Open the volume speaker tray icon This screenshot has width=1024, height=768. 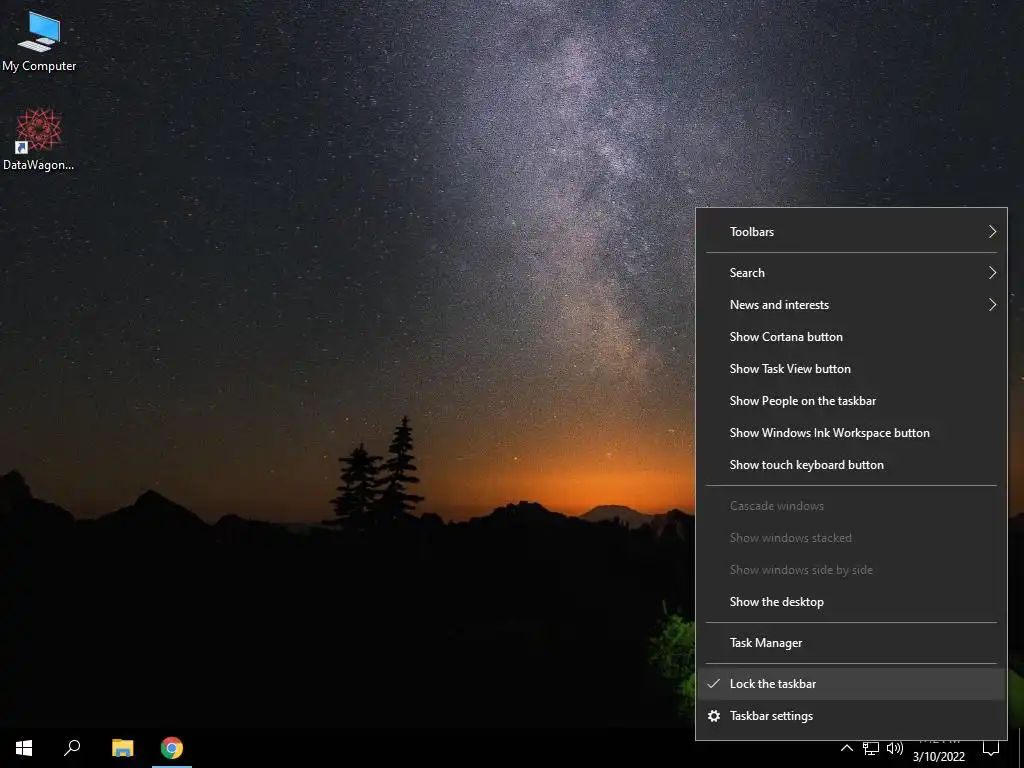(x=895, y=748)
